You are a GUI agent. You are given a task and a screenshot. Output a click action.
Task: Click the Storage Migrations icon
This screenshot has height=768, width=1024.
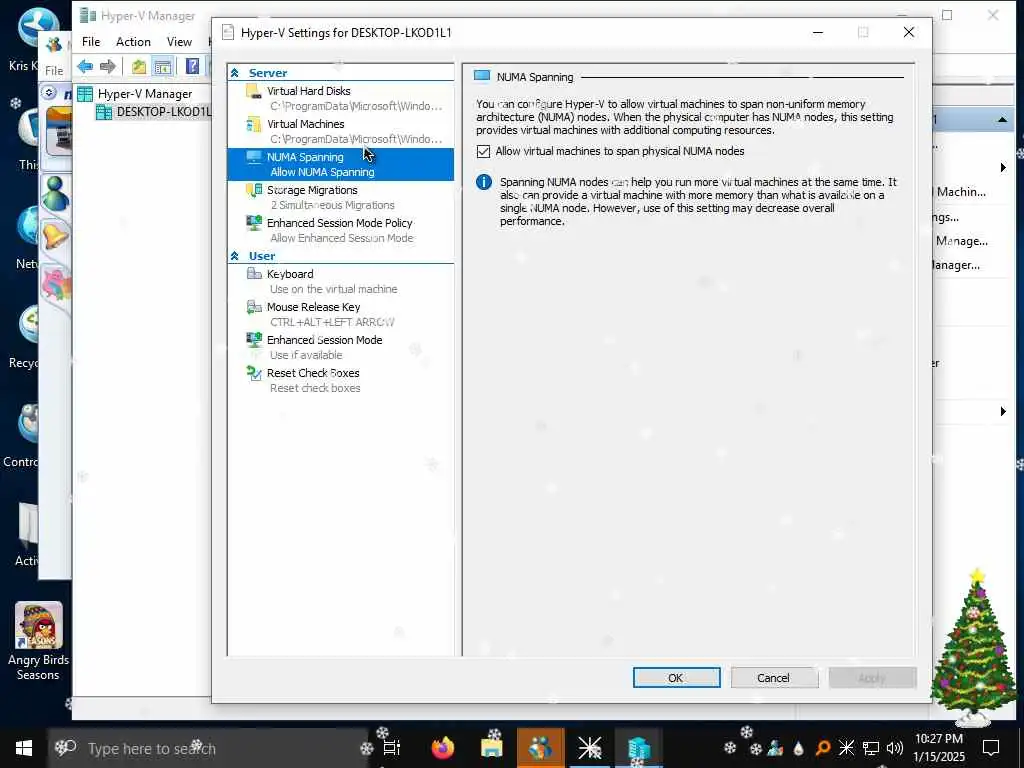tap(253, 190)
